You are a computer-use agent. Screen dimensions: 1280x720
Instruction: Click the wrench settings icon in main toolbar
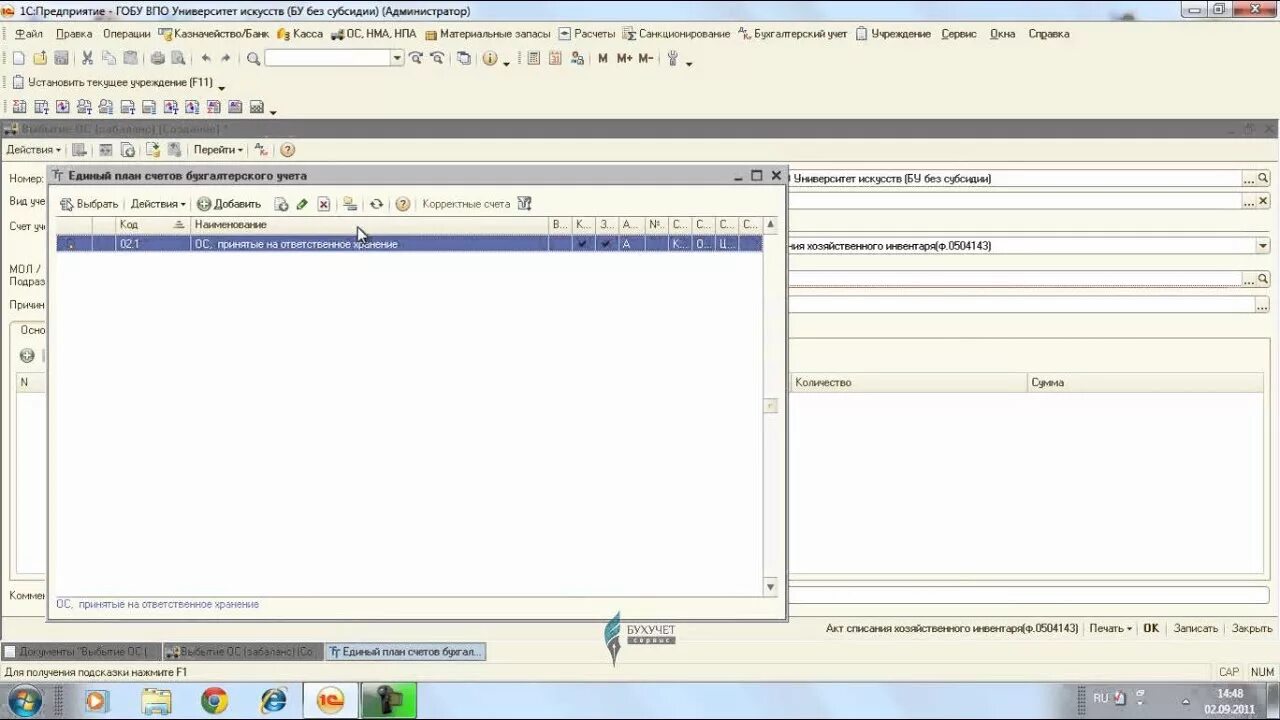pos(673,58)
